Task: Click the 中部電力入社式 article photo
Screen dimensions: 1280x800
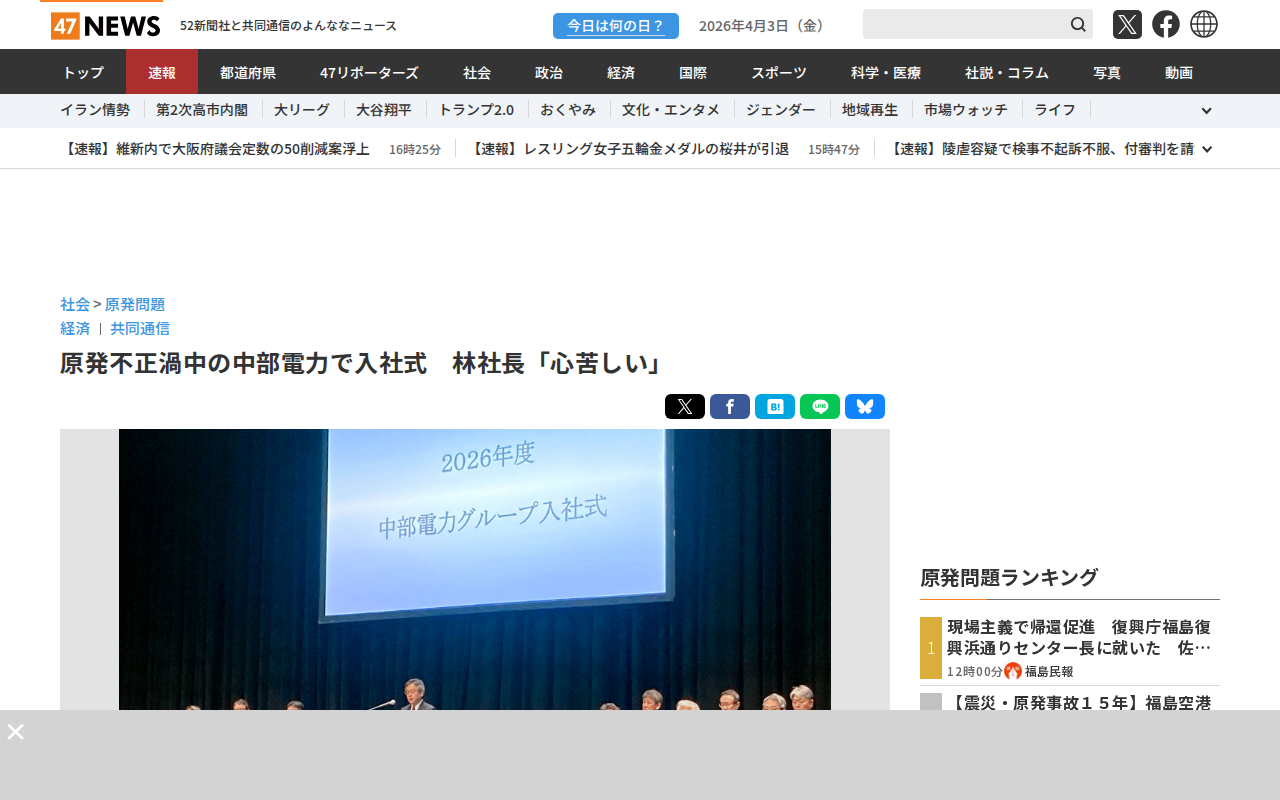Action: pos(475,569)
